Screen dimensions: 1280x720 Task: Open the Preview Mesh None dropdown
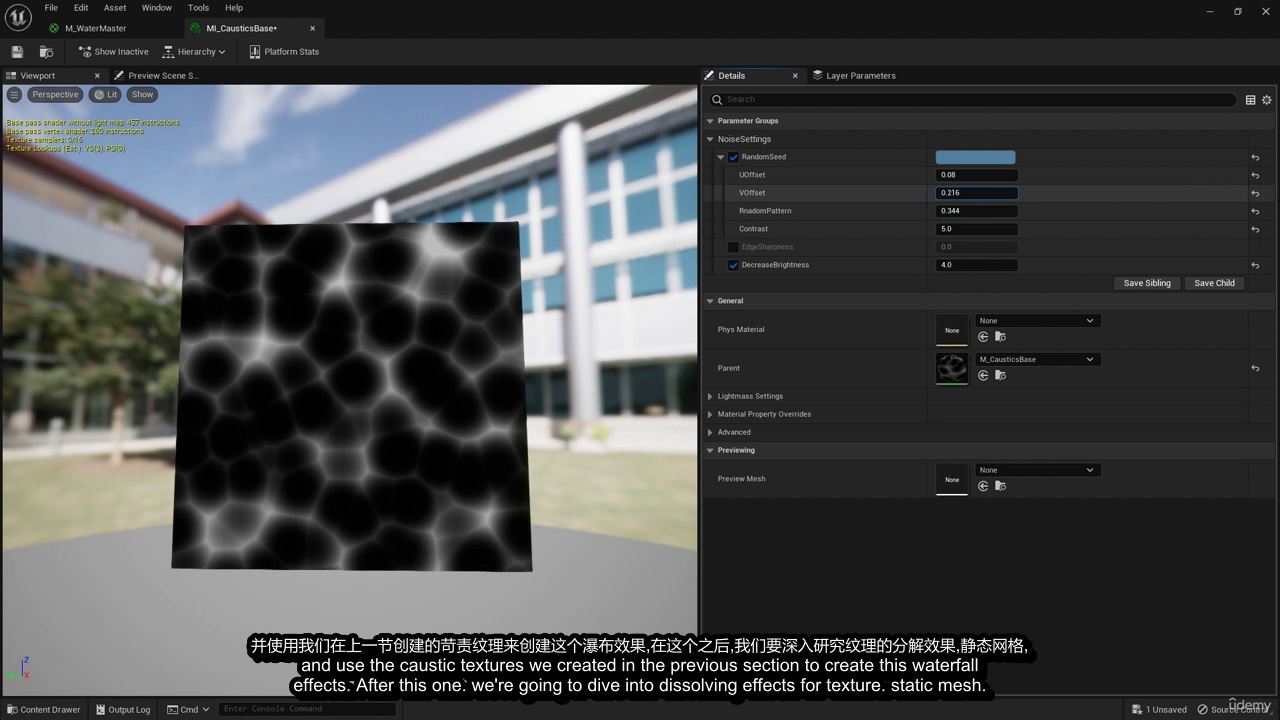point(1037,470)
